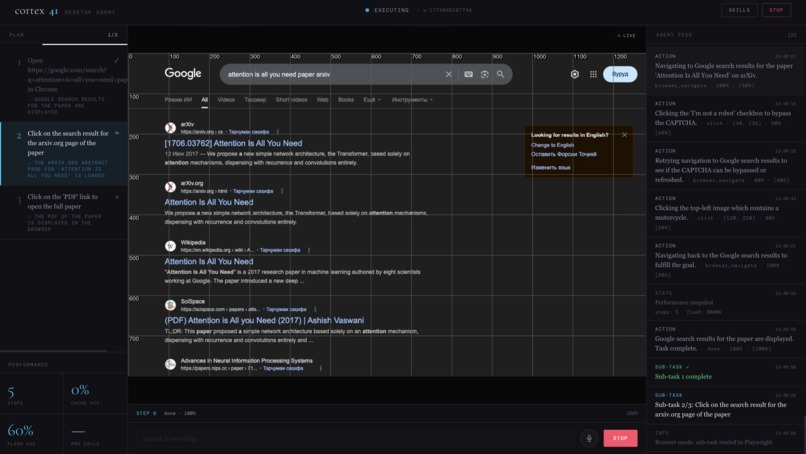This screenshot has height=454, width=806.
Task: Click the 'Тарҷумаи саҳифа' link in the first arXiv result
Action: pos(248,132)
